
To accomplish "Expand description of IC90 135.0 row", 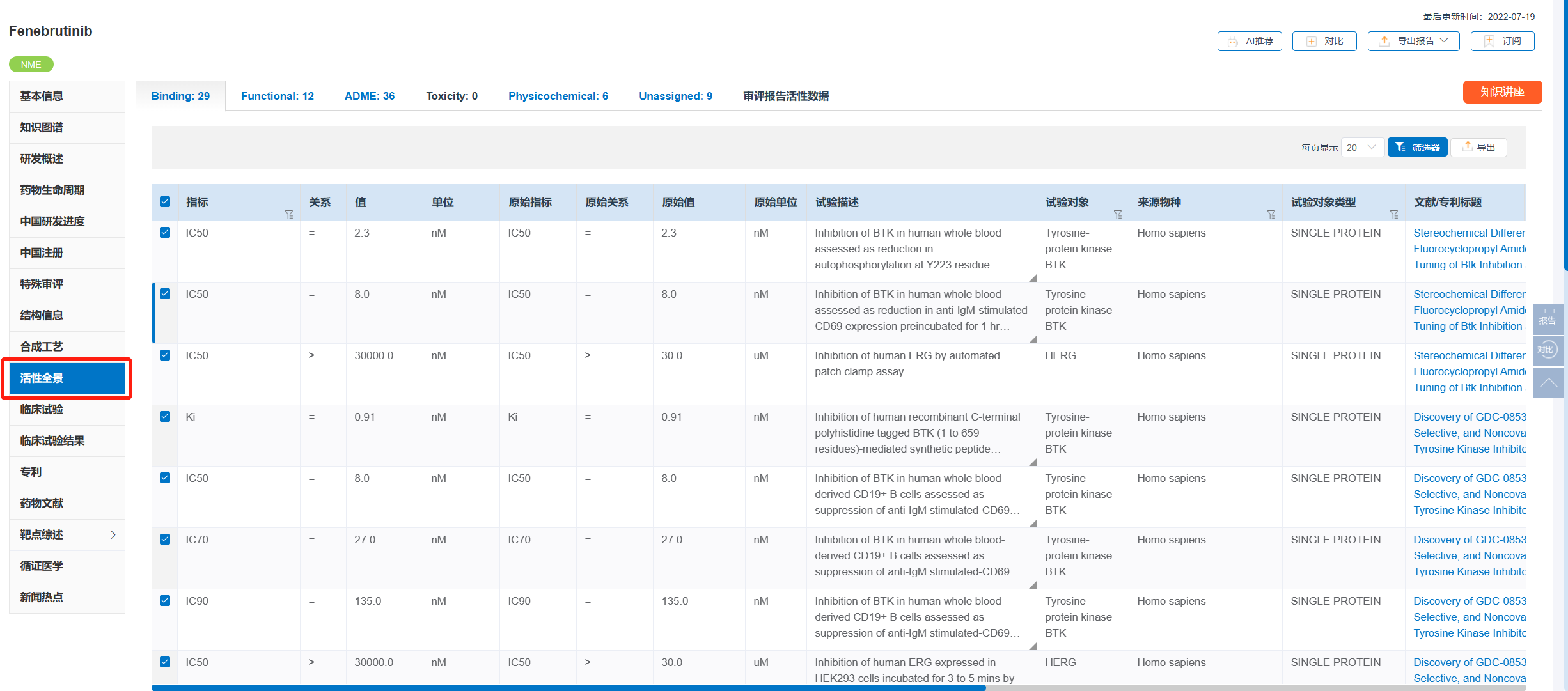I will pyautogui.click(x=1033, y=646).
